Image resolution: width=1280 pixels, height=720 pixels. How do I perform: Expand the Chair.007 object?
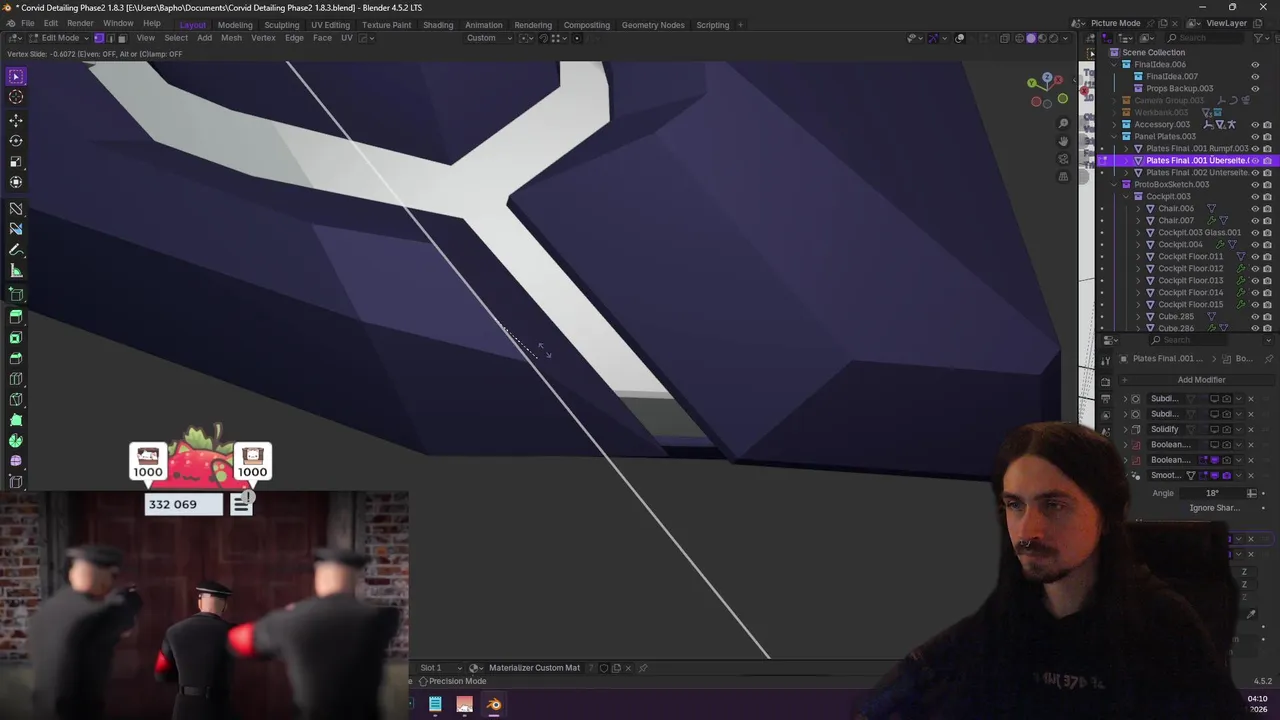(1138, 220)
